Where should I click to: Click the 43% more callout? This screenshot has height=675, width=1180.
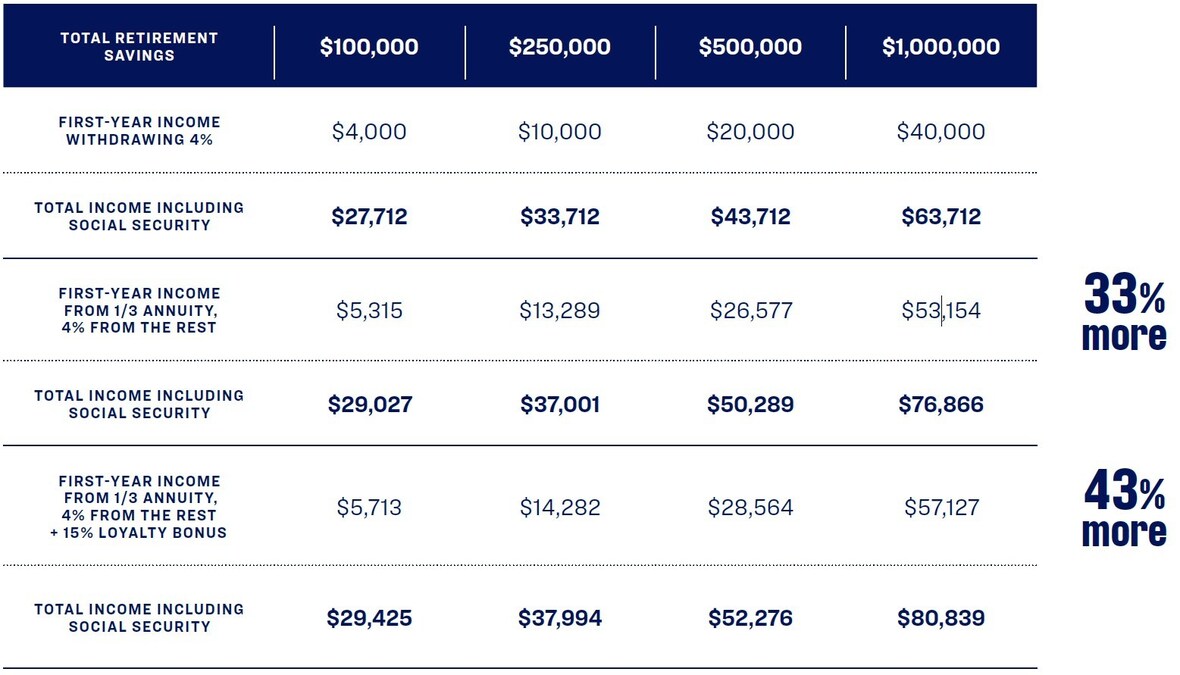[1124, 509]
